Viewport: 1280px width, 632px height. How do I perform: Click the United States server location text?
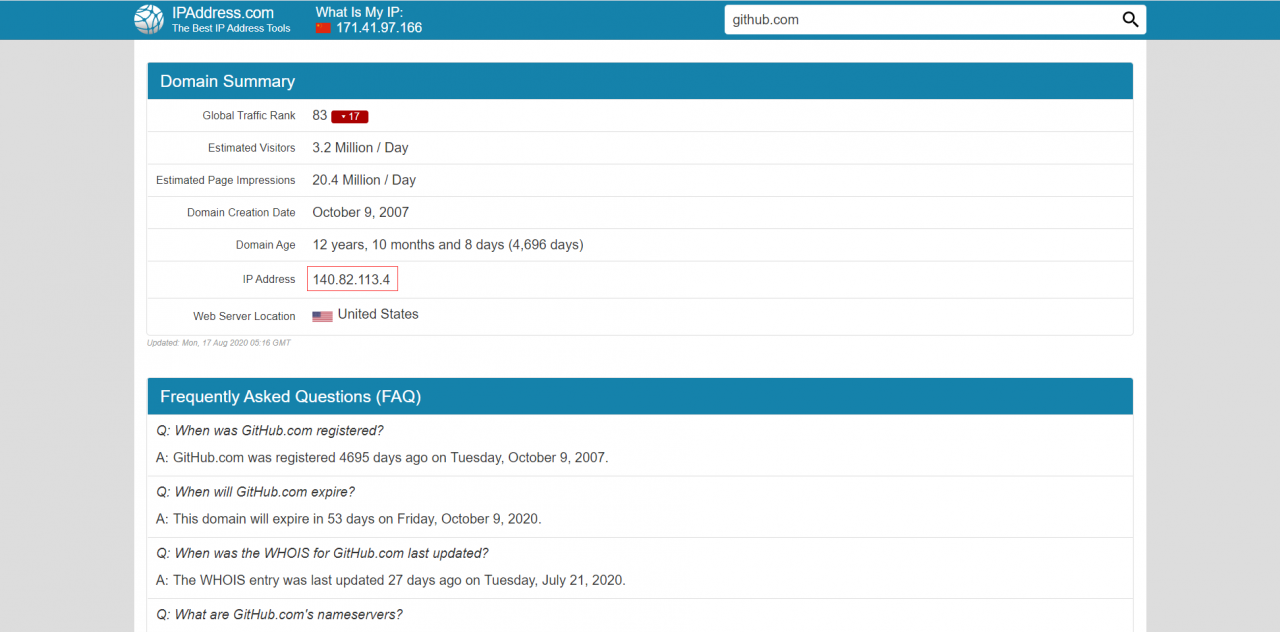click(378, 314)
